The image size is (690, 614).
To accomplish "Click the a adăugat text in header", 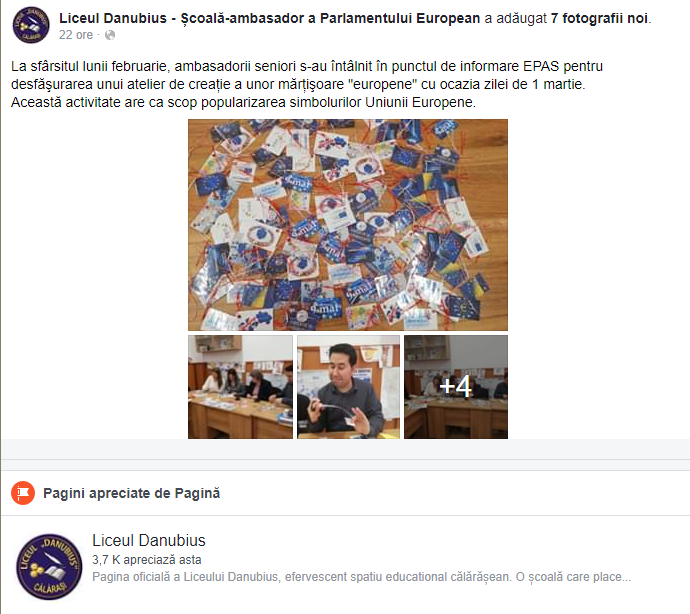I will [x=515, y=18].
